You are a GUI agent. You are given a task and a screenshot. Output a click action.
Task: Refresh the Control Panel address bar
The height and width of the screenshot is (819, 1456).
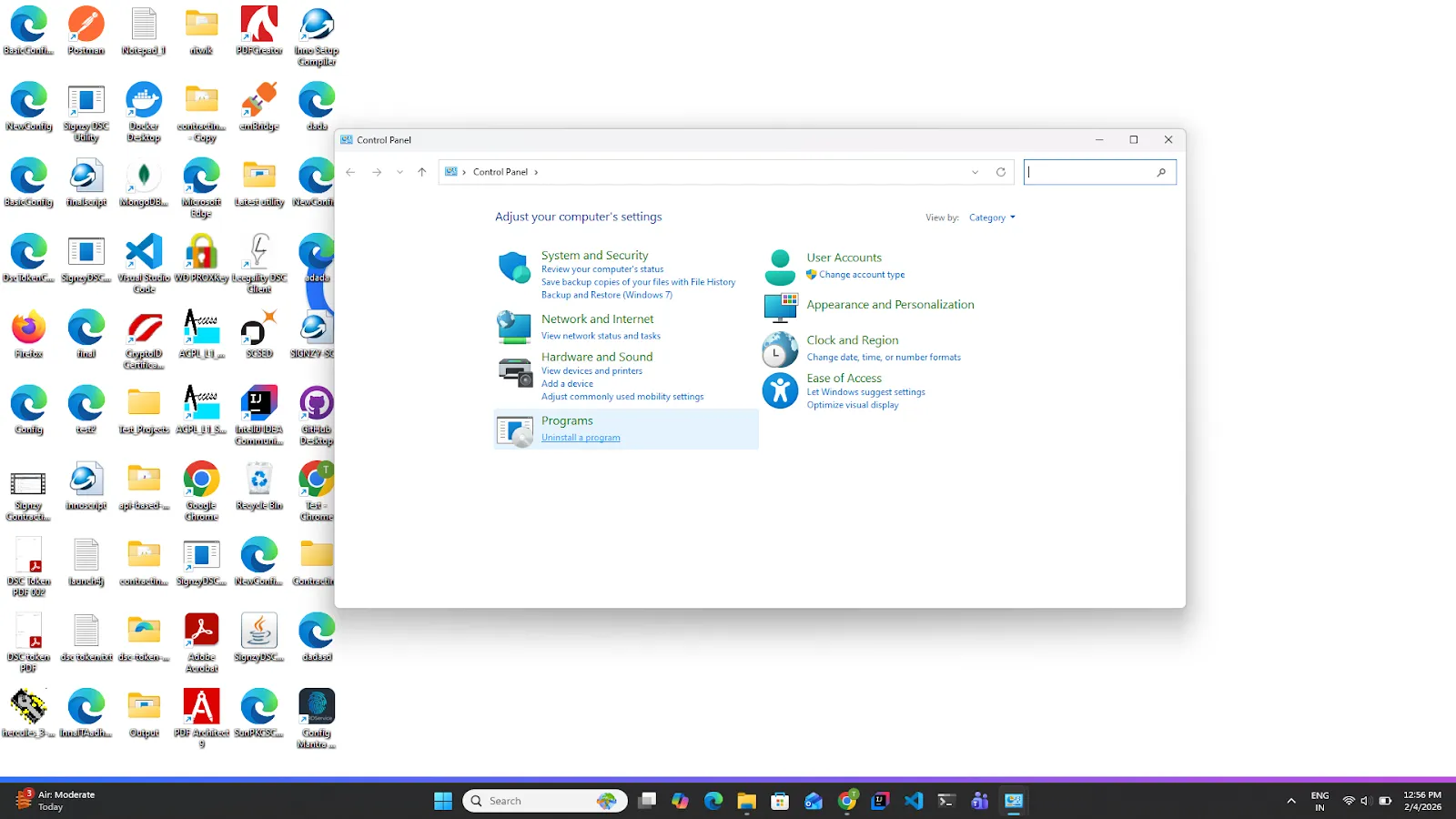coord(1001,172)
